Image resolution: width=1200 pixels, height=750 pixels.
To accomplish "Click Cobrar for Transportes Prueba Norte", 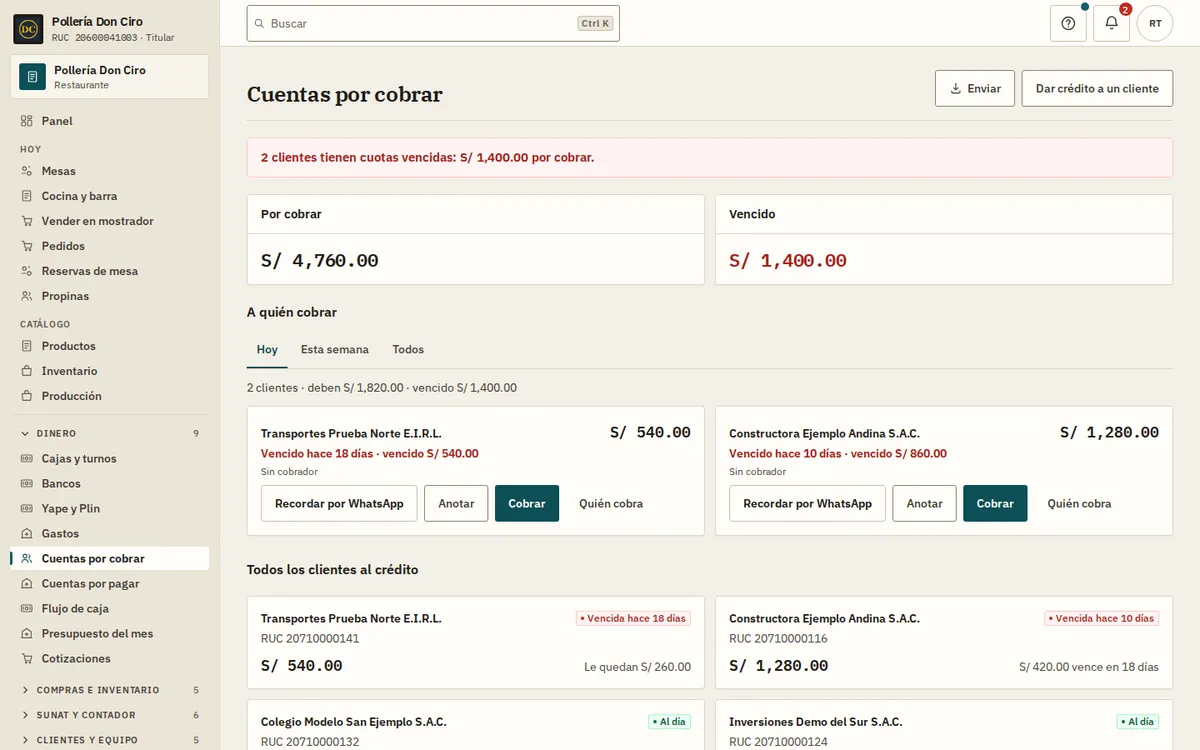I will pos(527,503).
